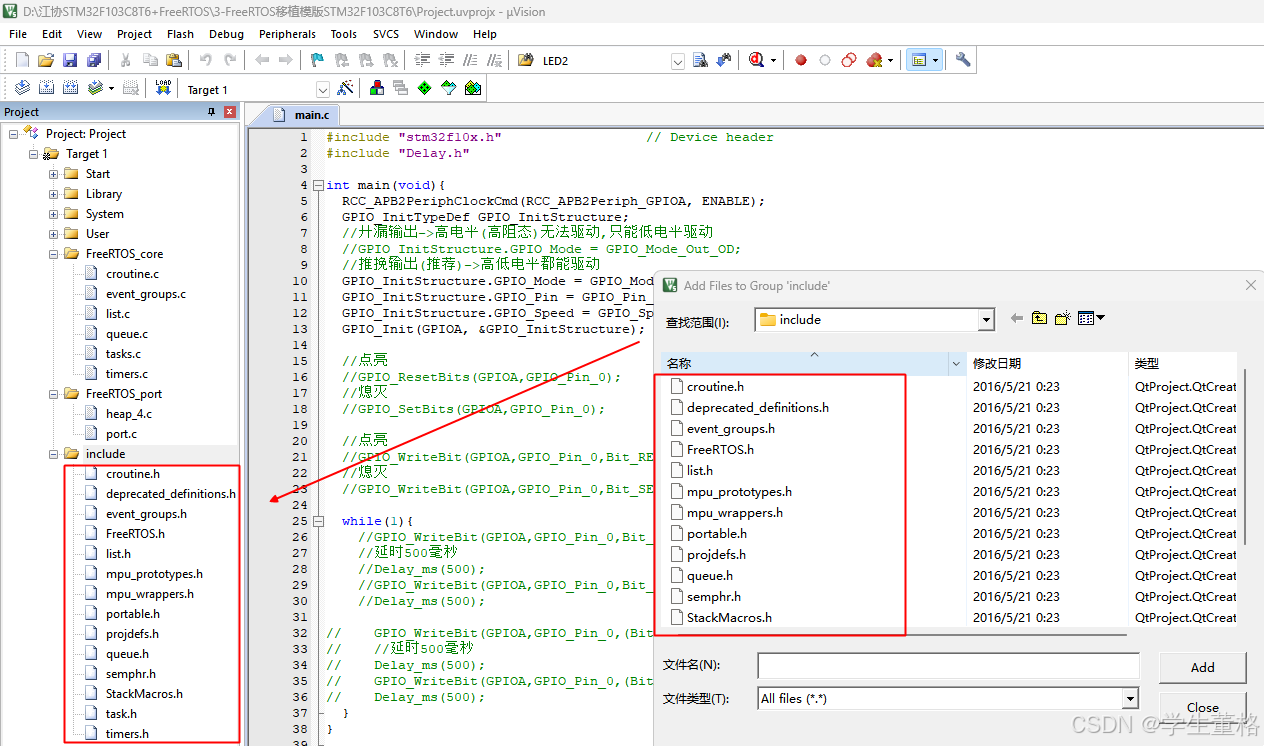Toggle a bookmark with the blue flag icon
This screenshot has width=1264, height=746.
(x=317, y=60)
